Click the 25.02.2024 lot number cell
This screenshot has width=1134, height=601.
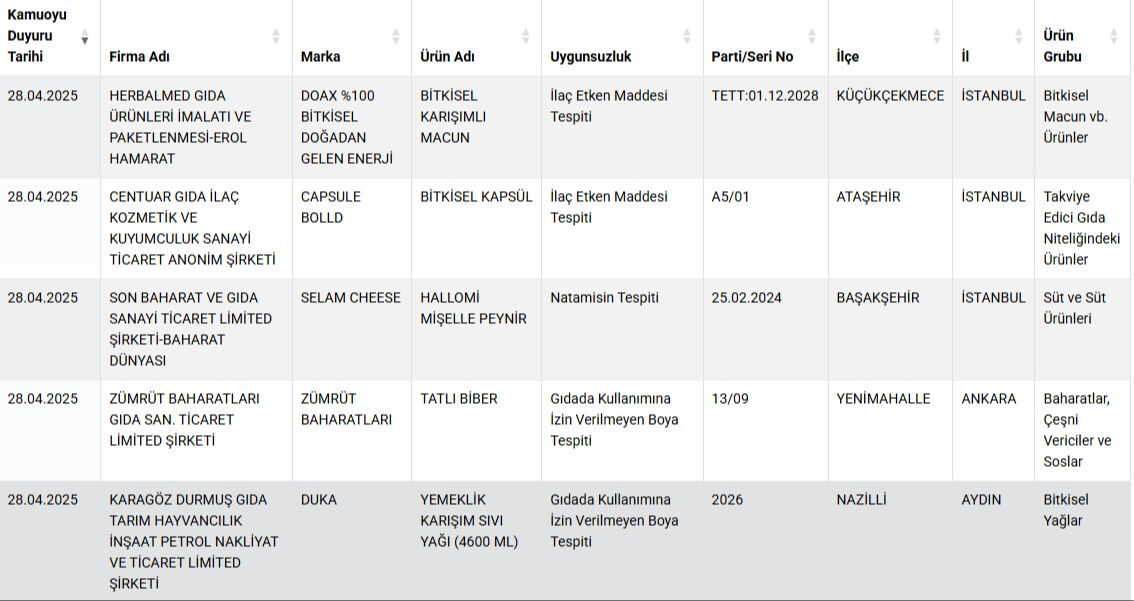pyautogui.click(x=745, y=297)
